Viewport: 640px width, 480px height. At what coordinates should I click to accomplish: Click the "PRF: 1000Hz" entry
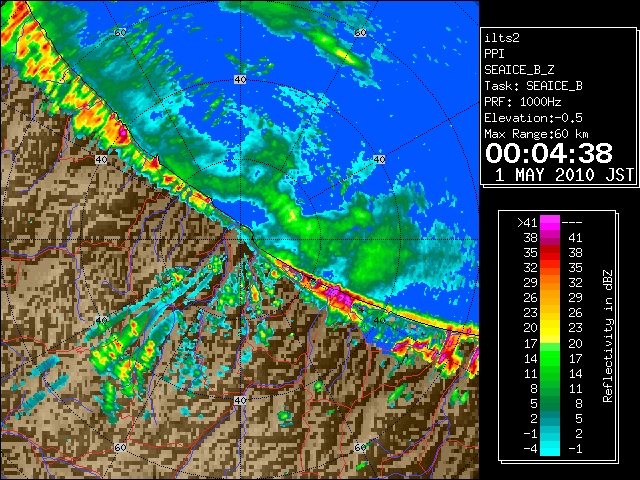tap(523, 102)
